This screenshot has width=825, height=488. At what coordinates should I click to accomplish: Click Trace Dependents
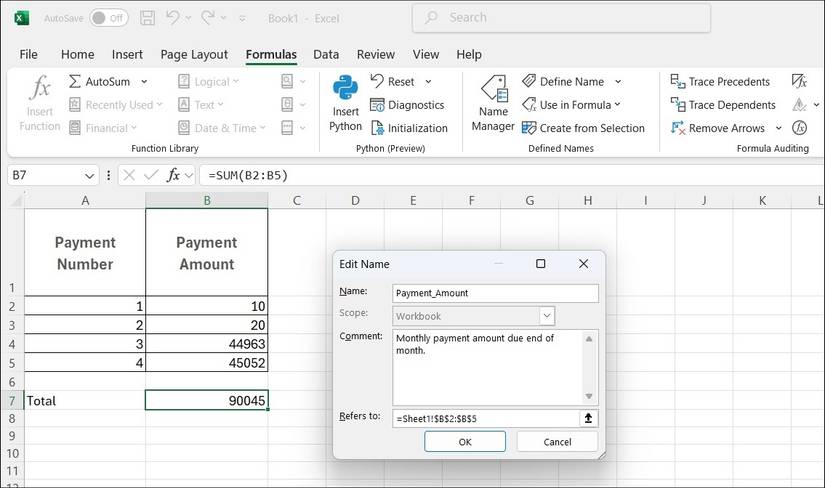[x=723, y=105]
